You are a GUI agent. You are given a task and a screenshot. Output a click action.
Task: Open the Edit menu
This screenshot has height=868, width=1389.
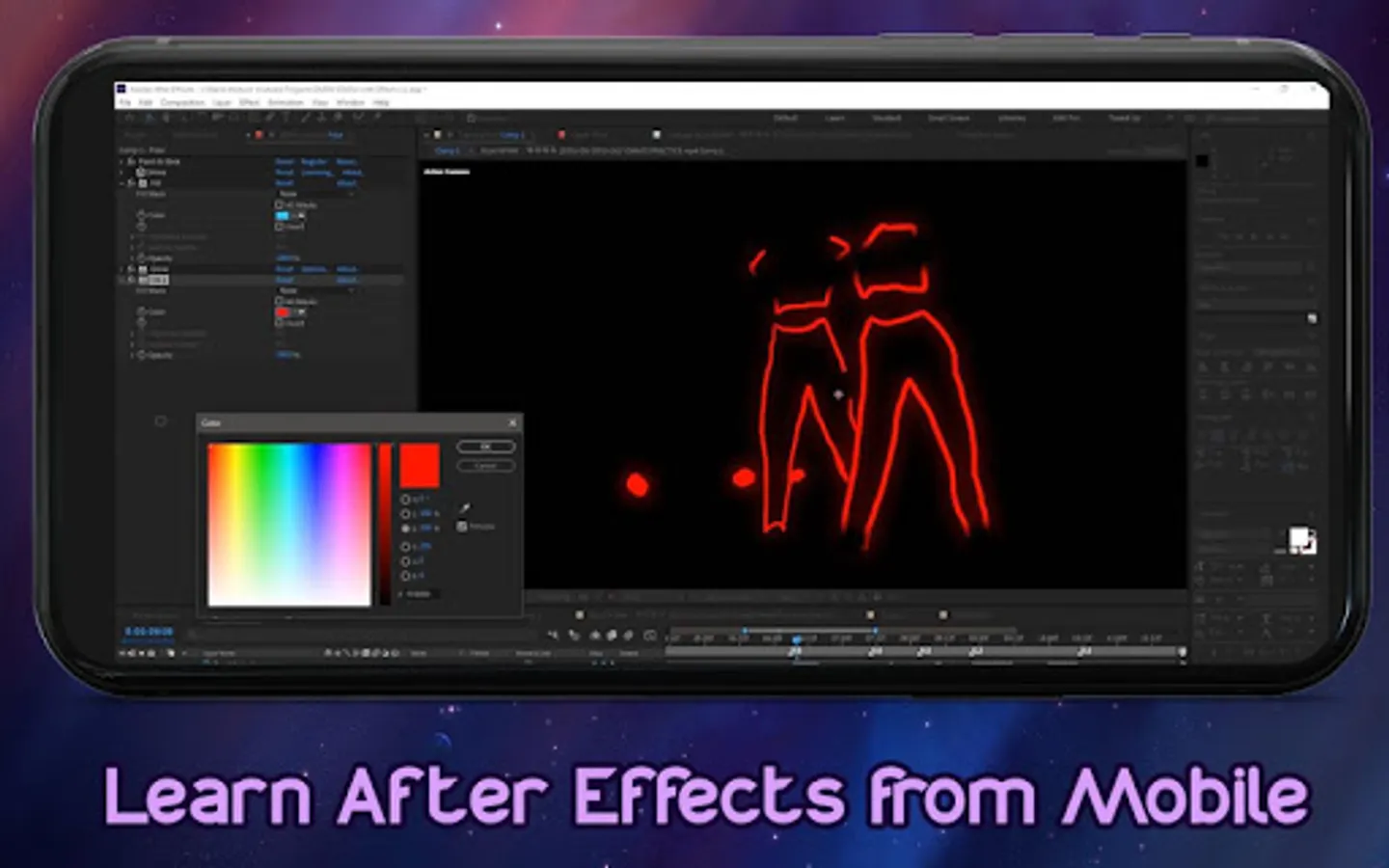146,102
